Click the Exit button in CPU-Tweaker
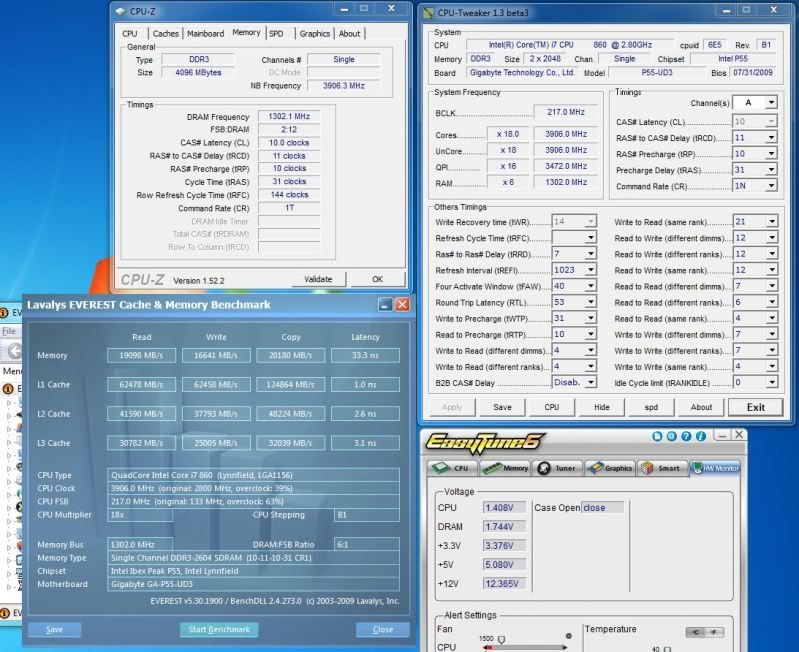Screen dimensions: 799x652 pyautogui.click(x=756, y=407)
